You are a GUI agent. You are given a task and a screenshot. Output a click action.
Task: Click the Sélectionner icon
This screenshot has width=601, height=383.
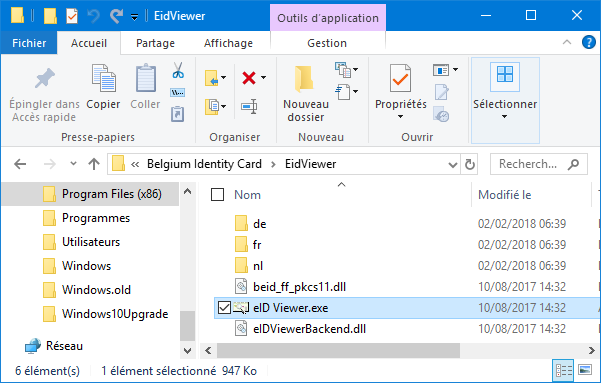(x=505, y=77)
